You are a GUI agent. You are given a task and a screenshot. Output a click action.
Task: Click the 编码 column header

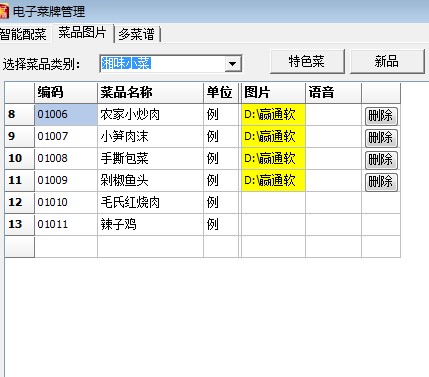click(66, 93)
